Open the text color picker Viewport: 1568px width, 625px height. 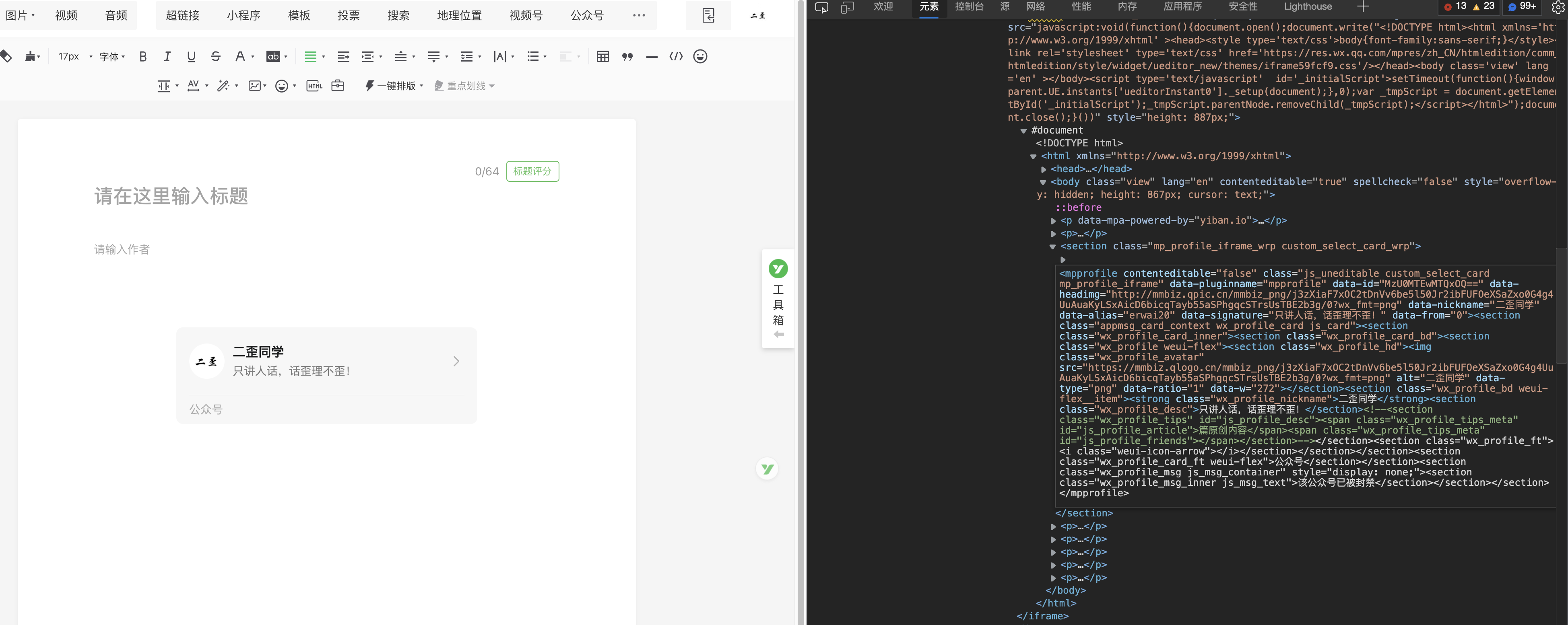[241, 57]
